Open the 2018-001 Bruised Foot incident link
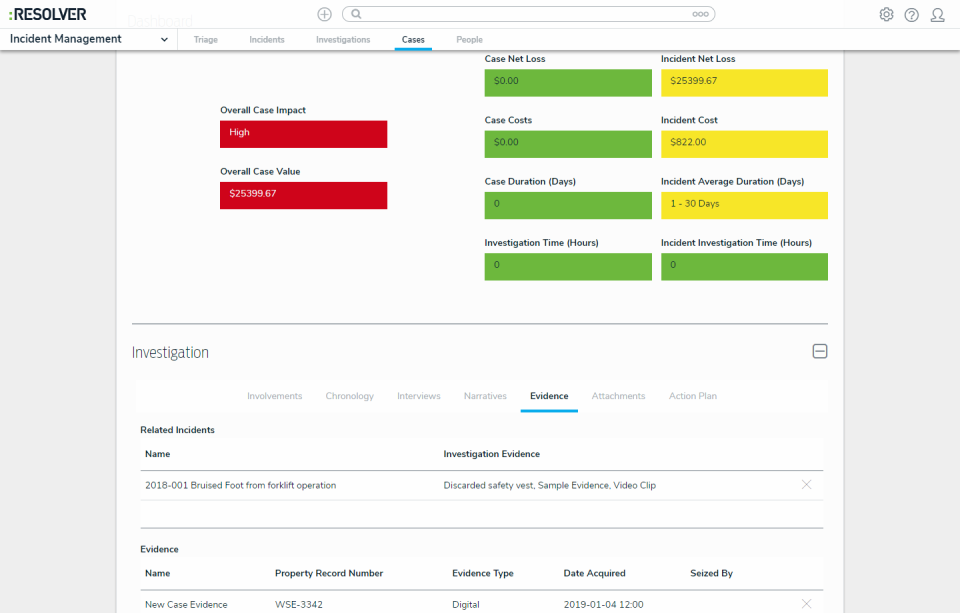Image resolution: width=960 pixels, height=613 pixels. [240, 485]
